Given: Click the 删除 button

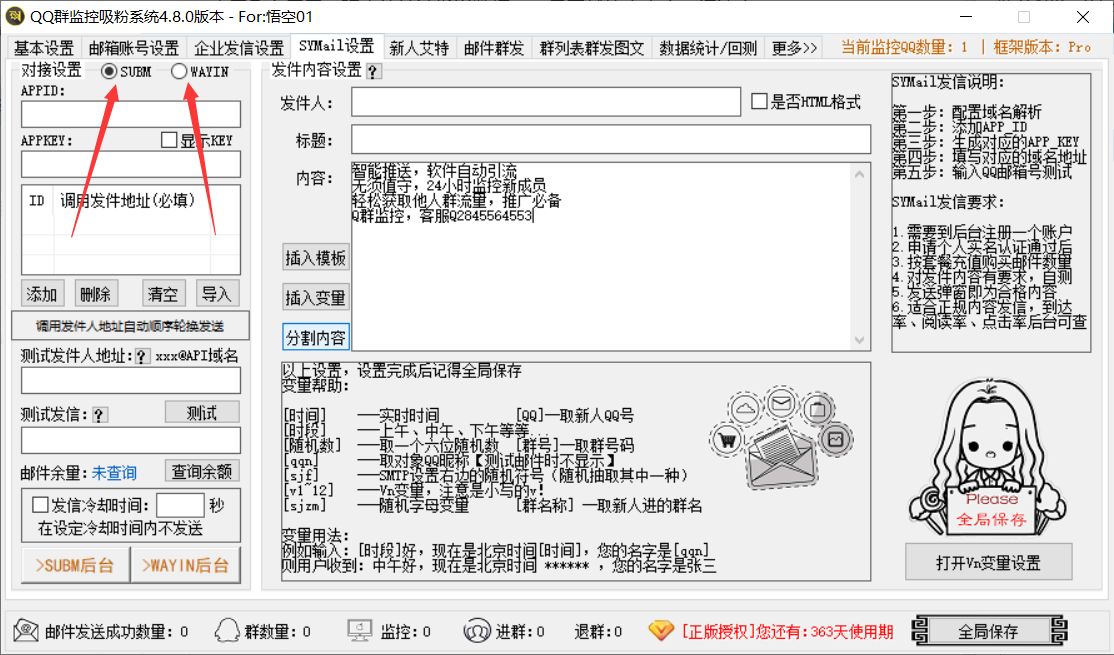Looking at the screenshot, I should [x=95, y=293].
